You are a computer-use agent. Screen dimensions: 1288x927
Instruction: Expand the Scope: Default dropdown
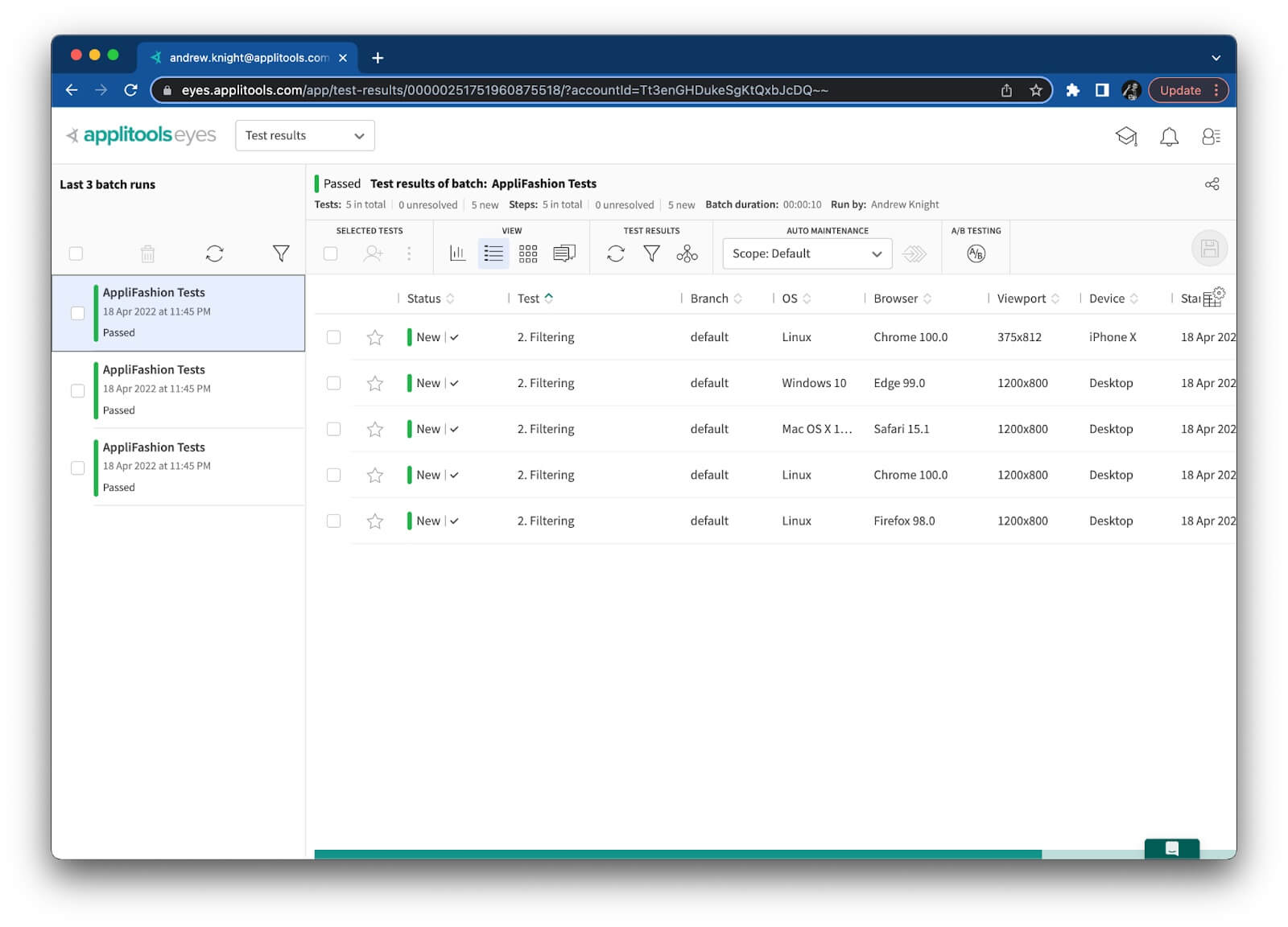807,254
